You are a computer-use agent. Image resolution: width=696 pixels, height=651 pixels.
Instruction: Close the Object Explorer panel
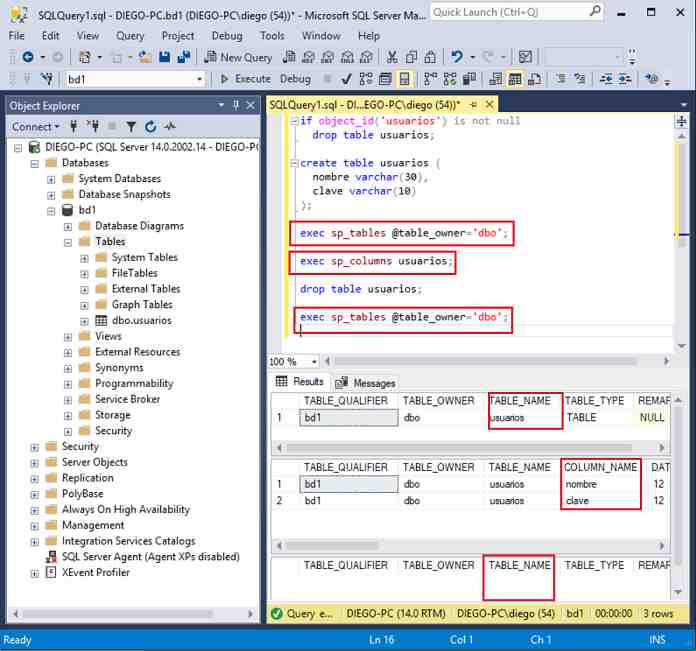pyautogui.click(x=251, y=106)
